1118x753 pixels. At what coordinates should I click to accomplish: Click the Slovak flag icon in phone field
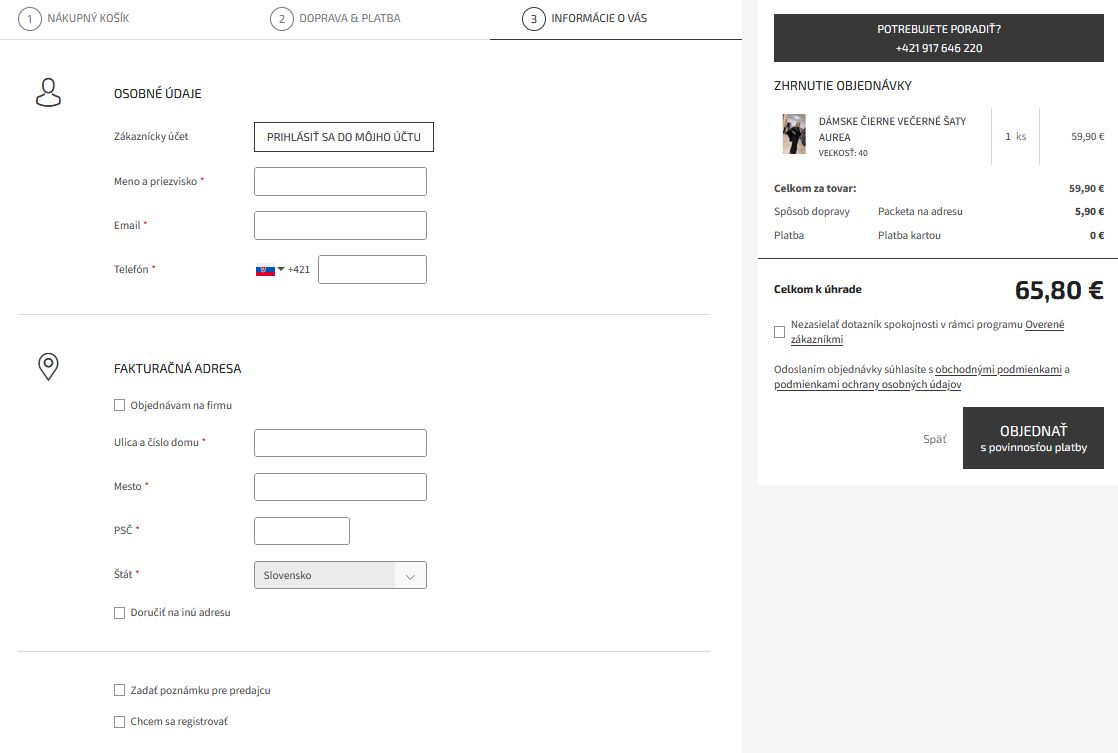pos(264,269)
